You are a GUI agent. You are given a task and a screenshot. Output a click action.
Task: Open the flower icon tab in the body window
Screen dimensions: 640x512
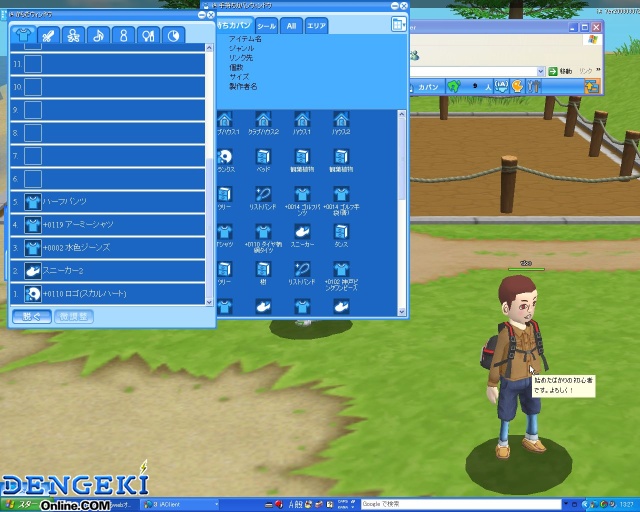[x=73, y=35]
